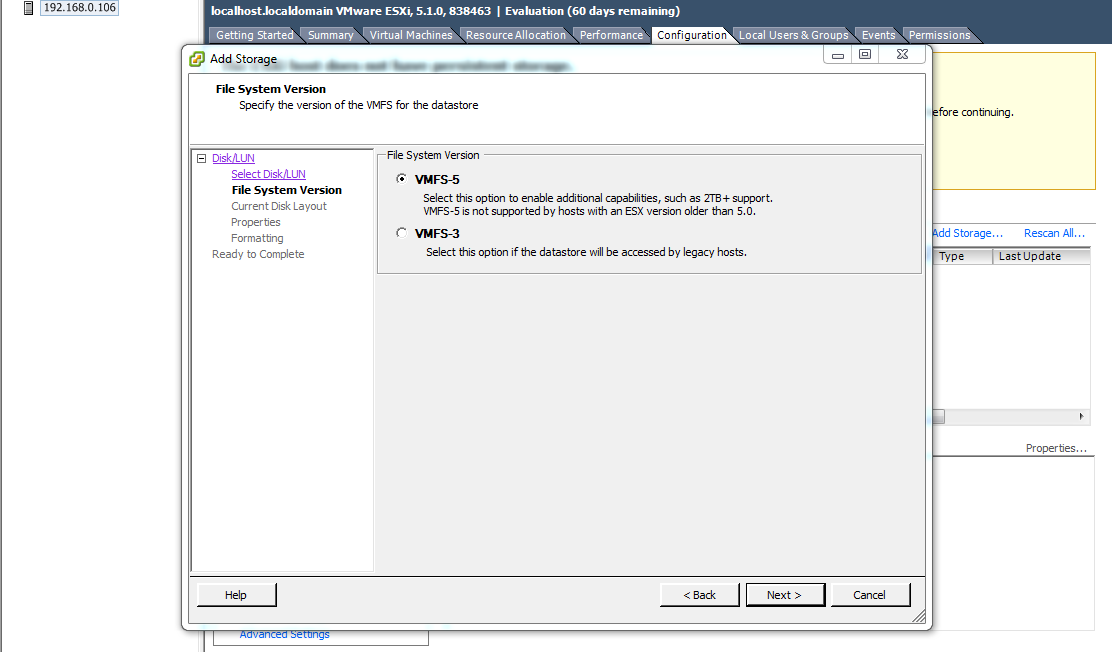Screen dimensions: 1112x652
Task: Click the VMFS-5 option label
Action: pyautogui.click(x=437, y=179)
